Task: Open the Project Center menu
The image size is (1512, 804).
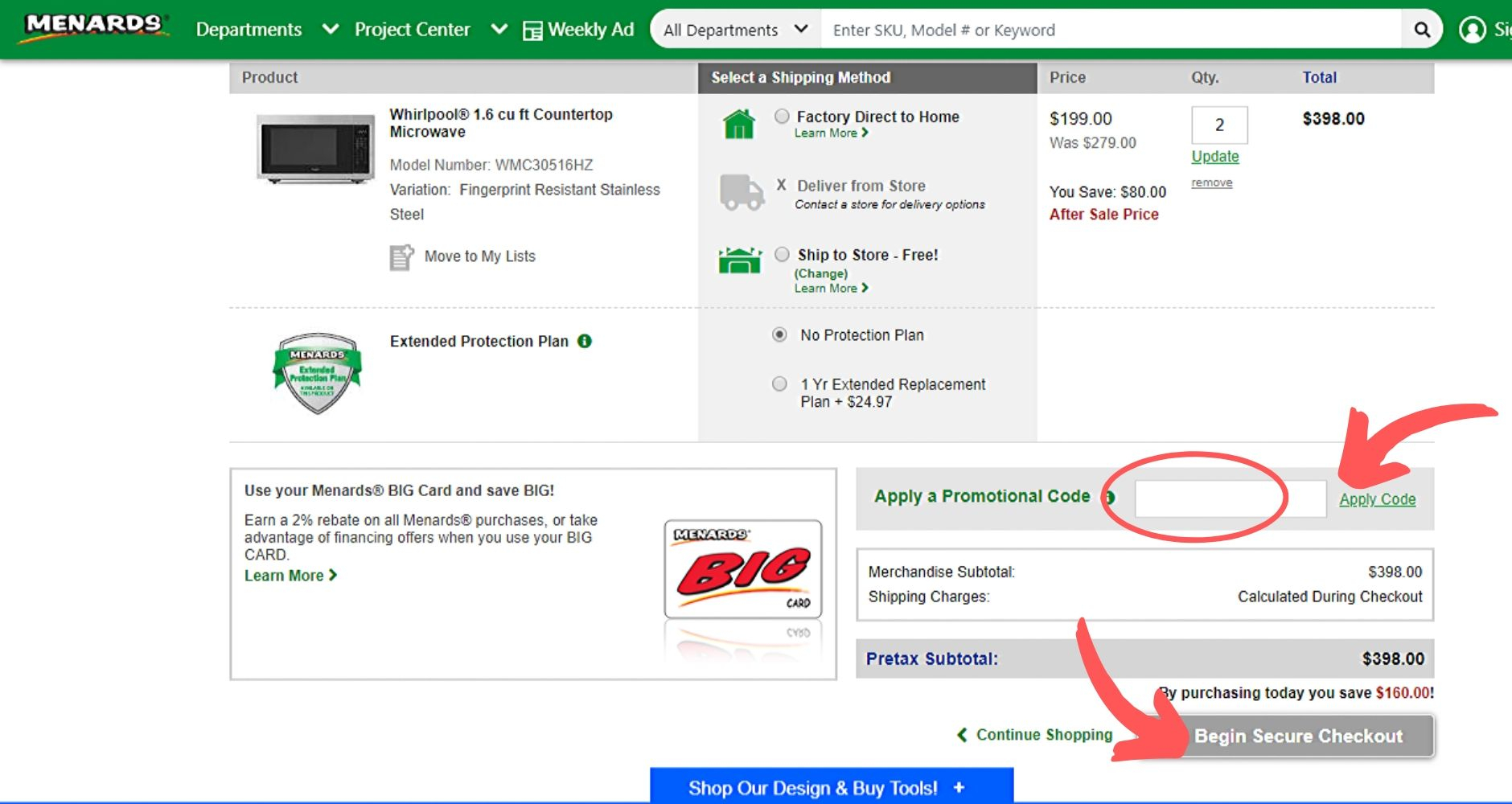Action: pos(413,30)
